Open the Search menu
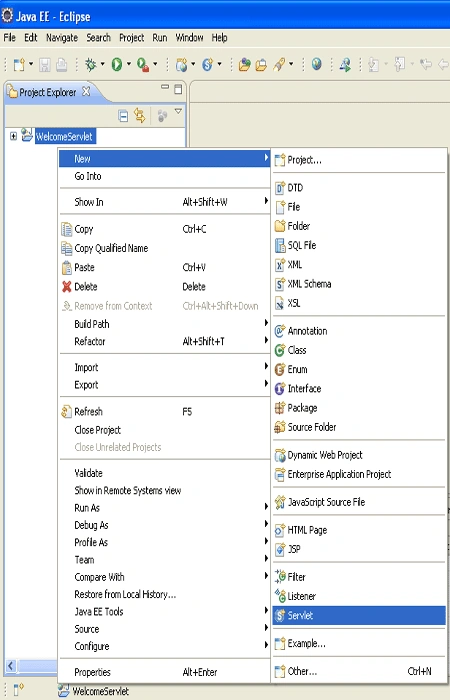The width and height of the screenshot is (450, 700). tap(99, 38)
